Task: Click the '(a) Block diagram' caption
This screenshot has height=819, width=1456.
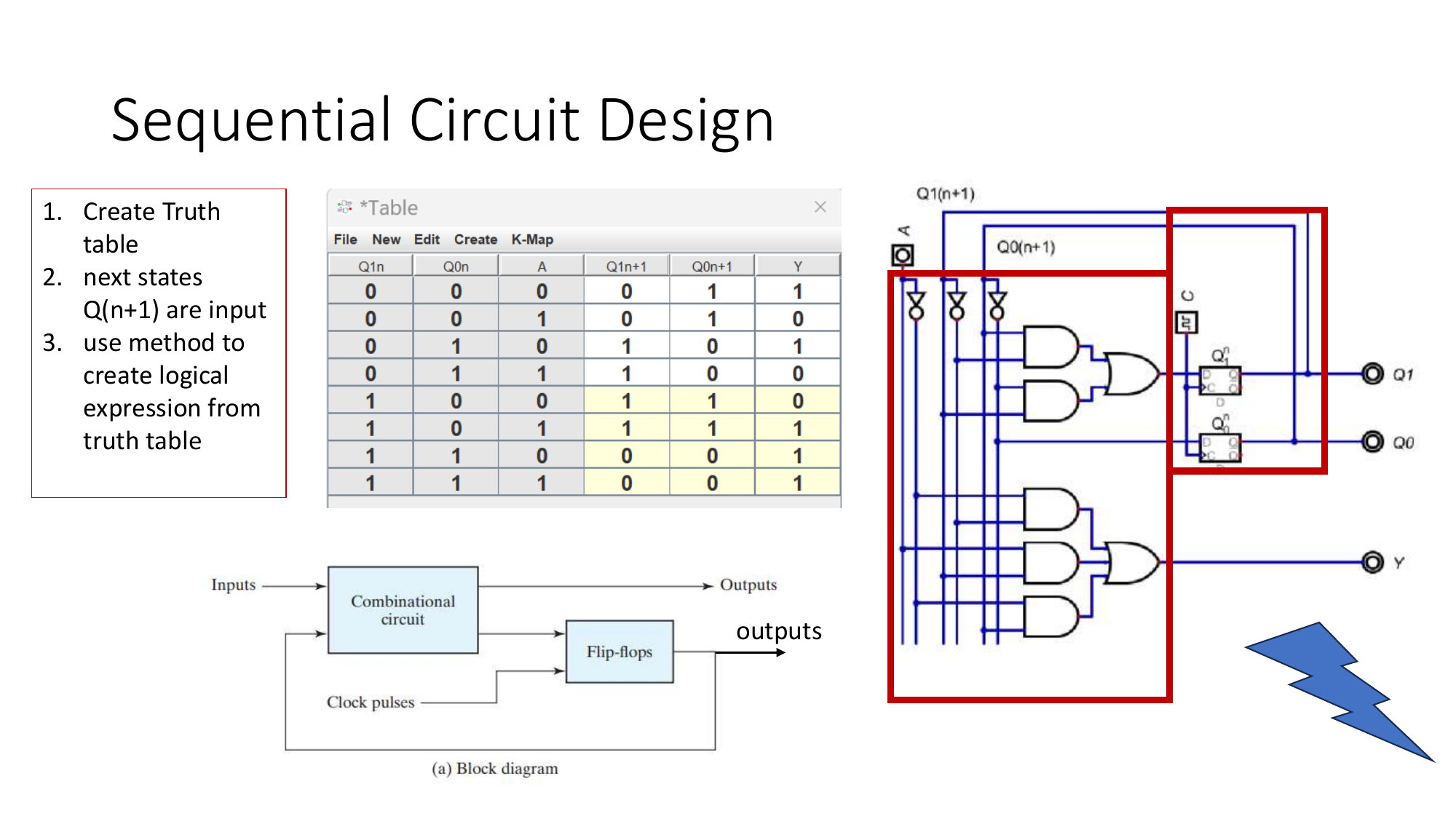Action: tap(495, 769)
